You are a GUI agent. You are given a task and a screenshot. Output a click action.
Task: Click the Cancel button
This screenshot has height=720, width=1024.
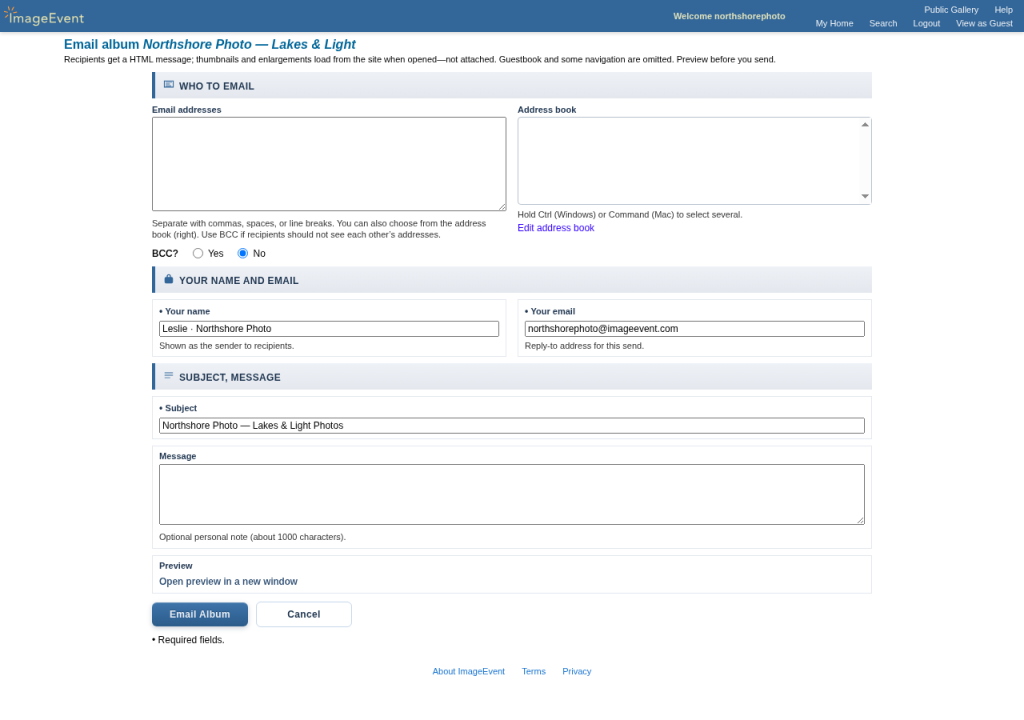click(304, 614)
